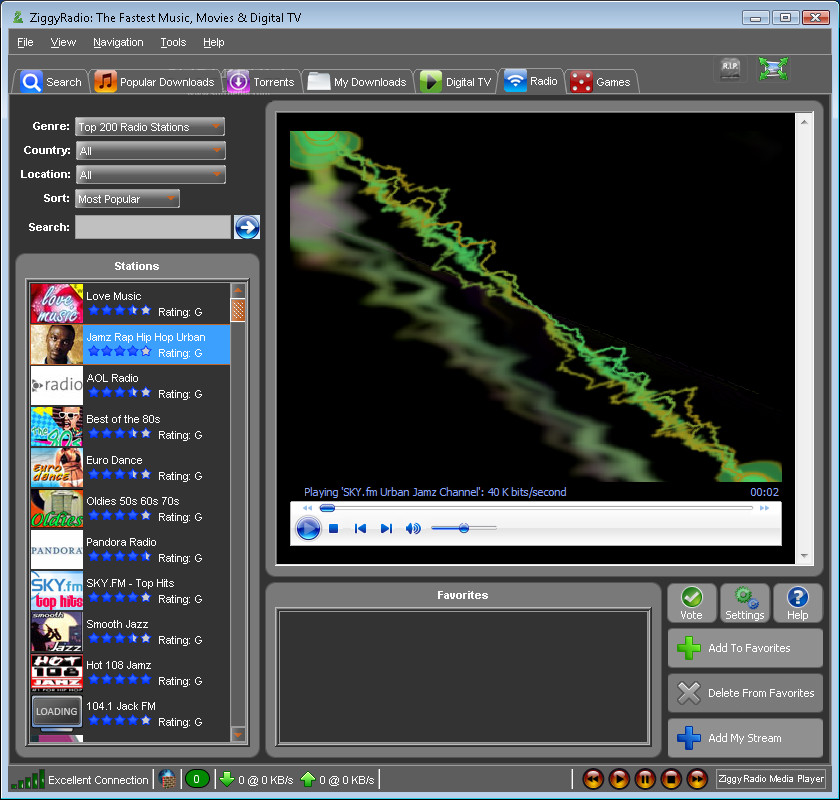The image size is (840, 800).
Task: Click stations list scroll up arrow
Action: point(238,290)
